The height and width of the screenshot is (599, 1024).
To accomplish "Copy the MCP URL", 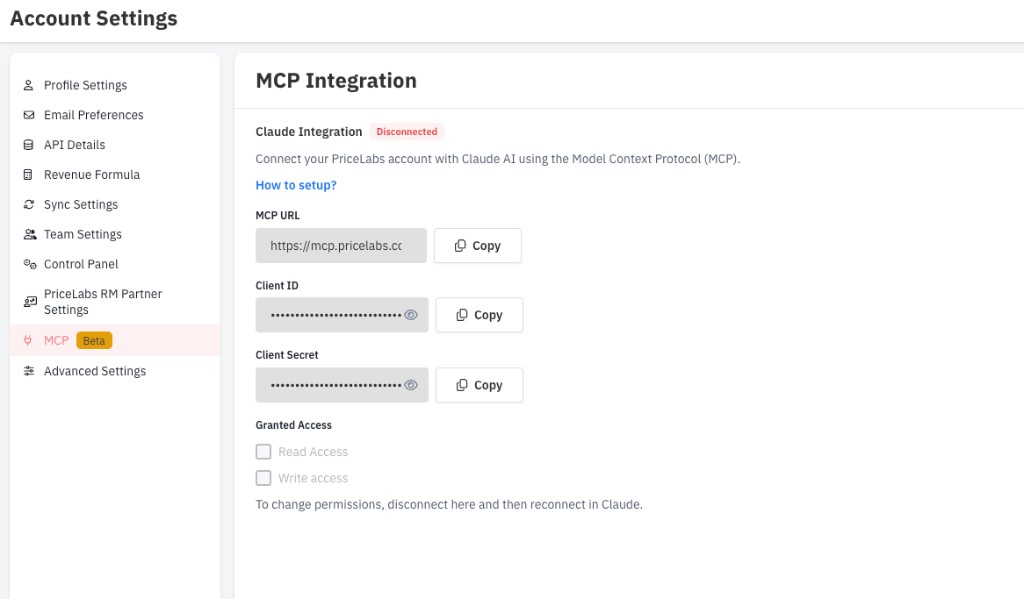I will pos(477,246).
